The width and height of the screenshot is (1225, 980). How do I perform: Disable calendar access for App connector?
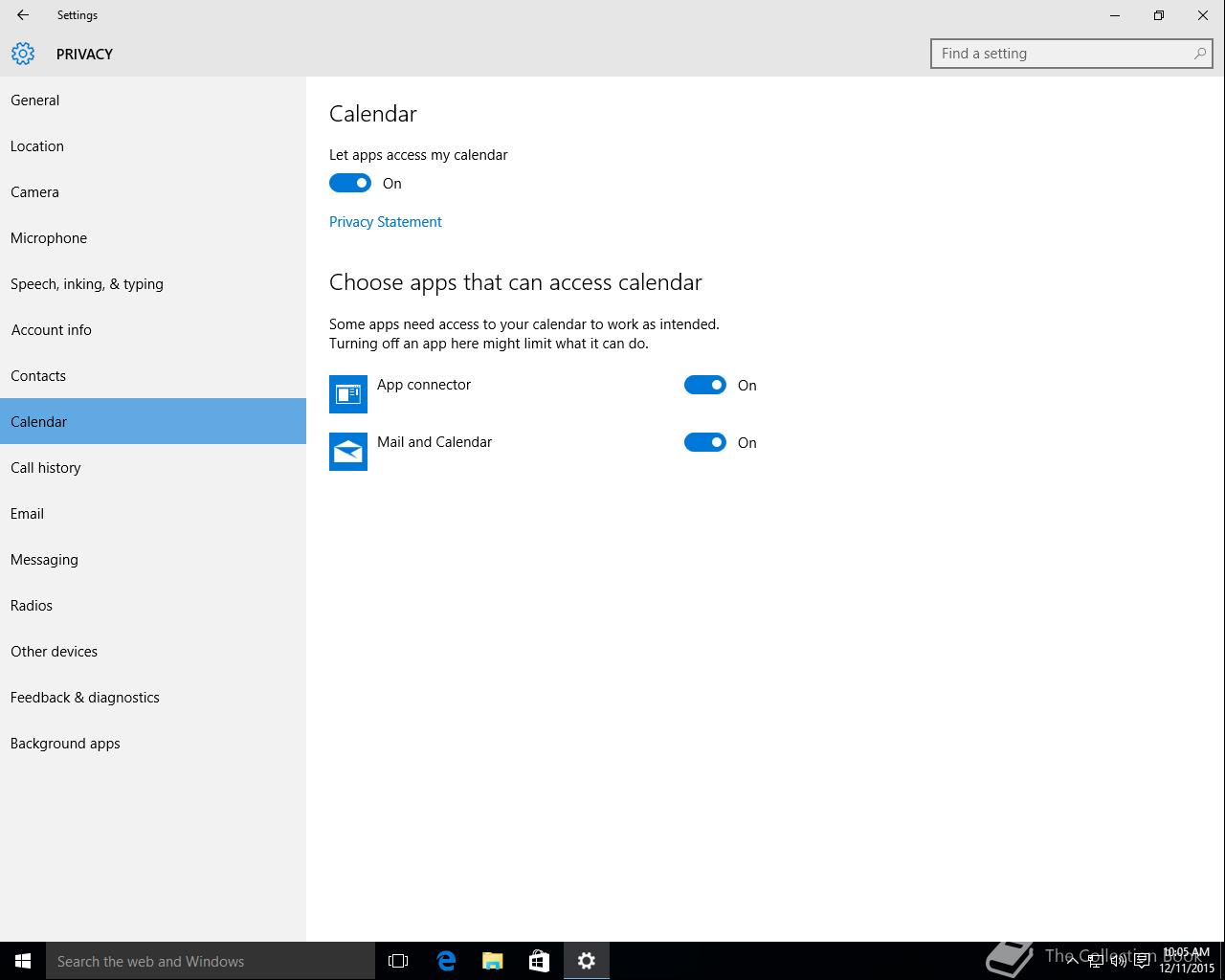pyautogui.click(x=705, y=385)
